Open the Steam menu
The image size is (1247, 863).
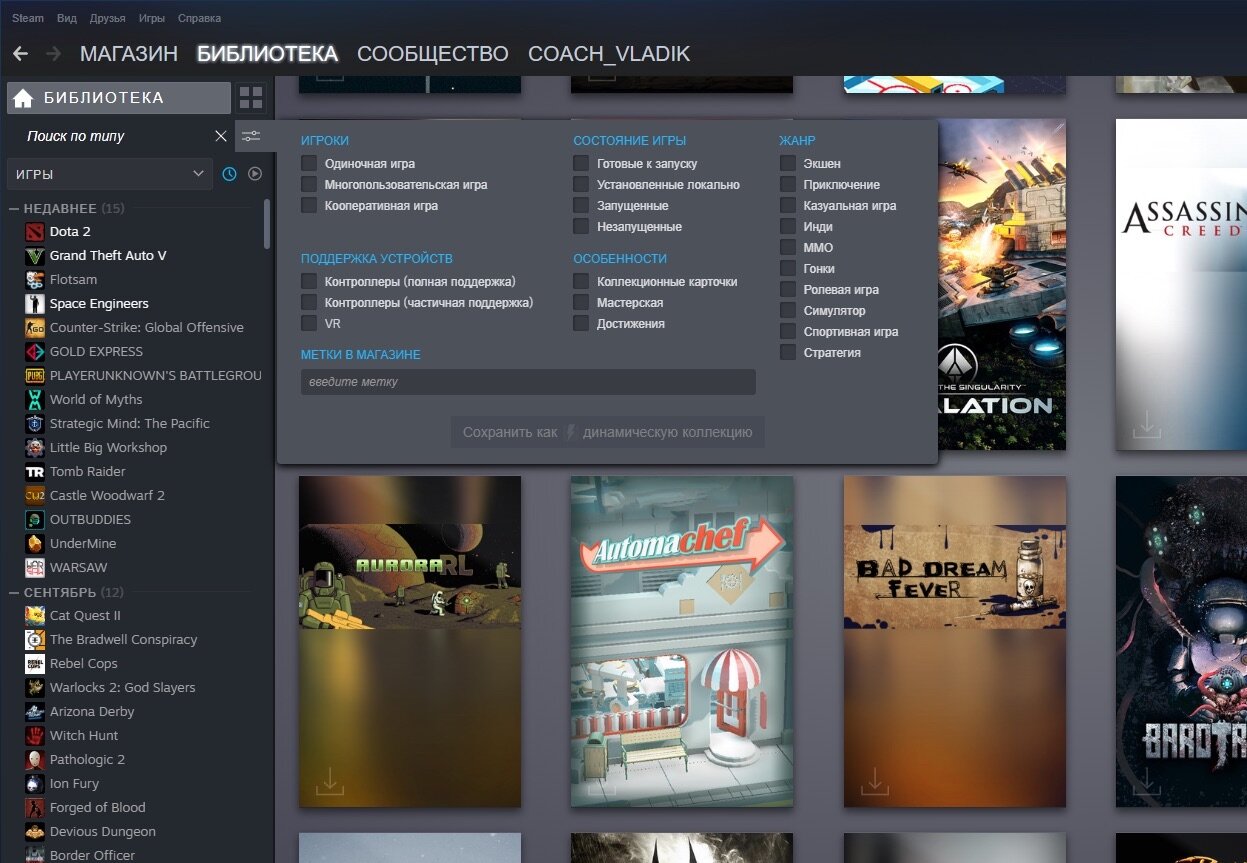coord(28,18)
